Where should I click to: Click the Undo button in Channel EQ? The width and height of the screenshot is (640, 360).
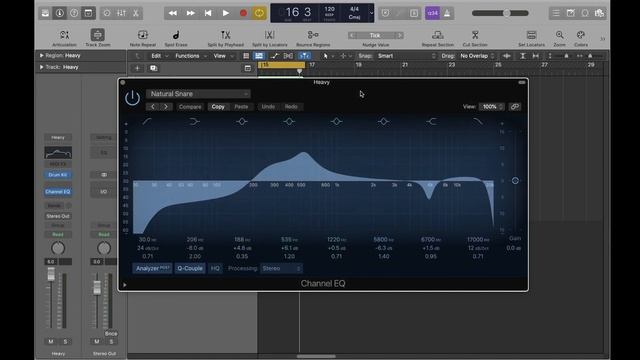pos(268,107)
